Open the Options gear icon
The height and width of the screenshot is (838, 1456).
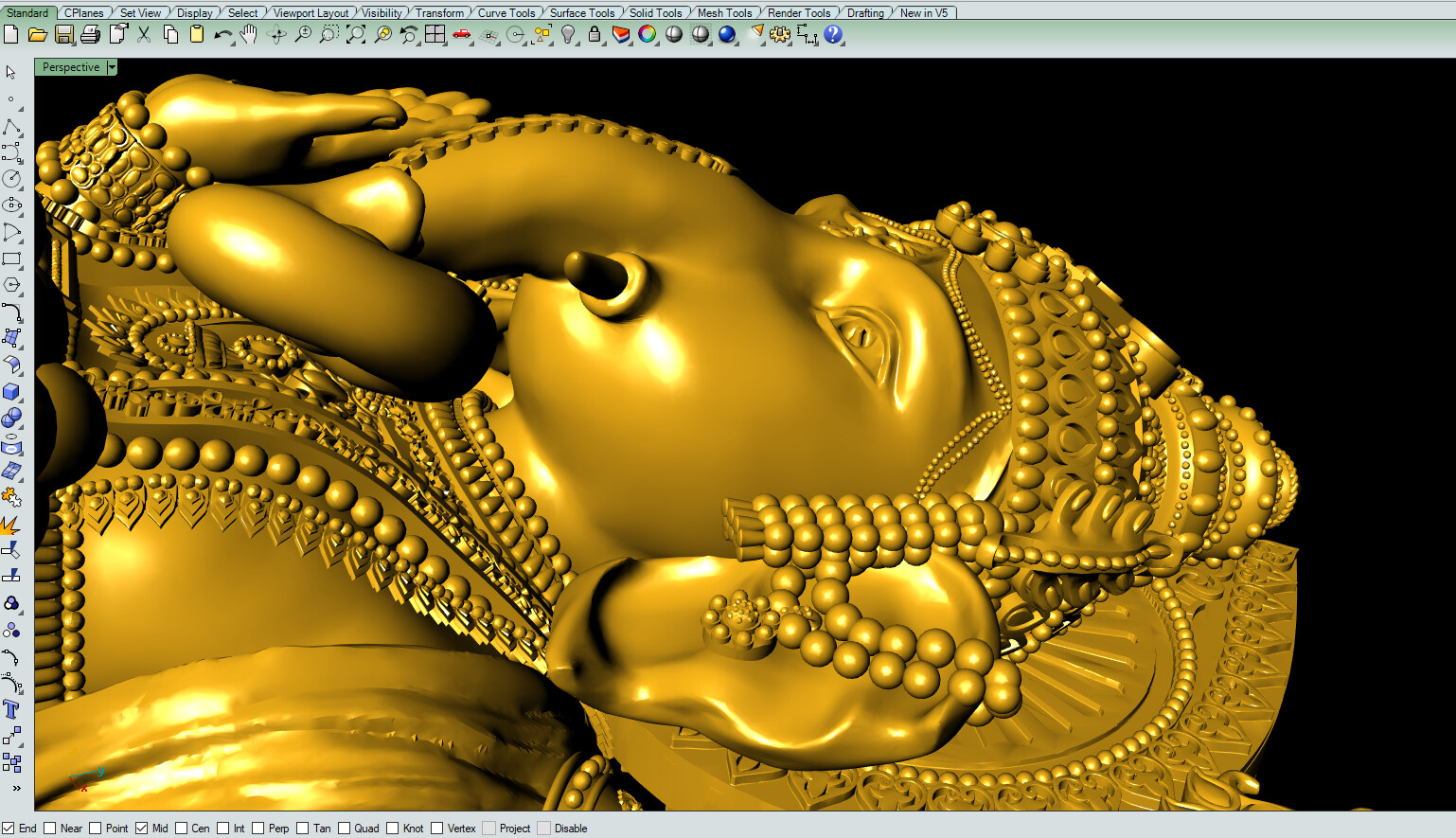(x=778, y=34)
